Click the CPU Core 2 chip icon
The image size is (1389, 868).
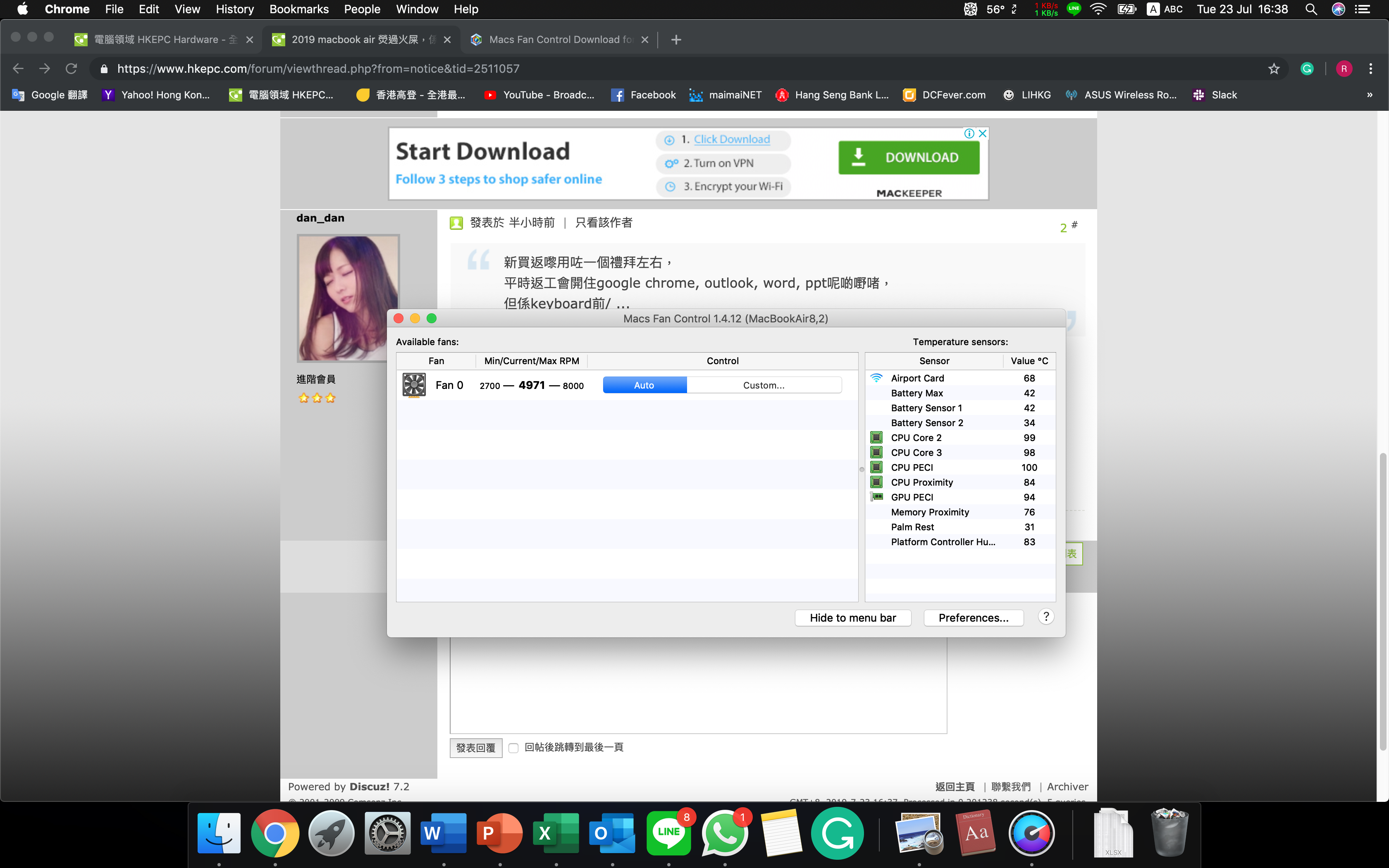tap(876, 437)
